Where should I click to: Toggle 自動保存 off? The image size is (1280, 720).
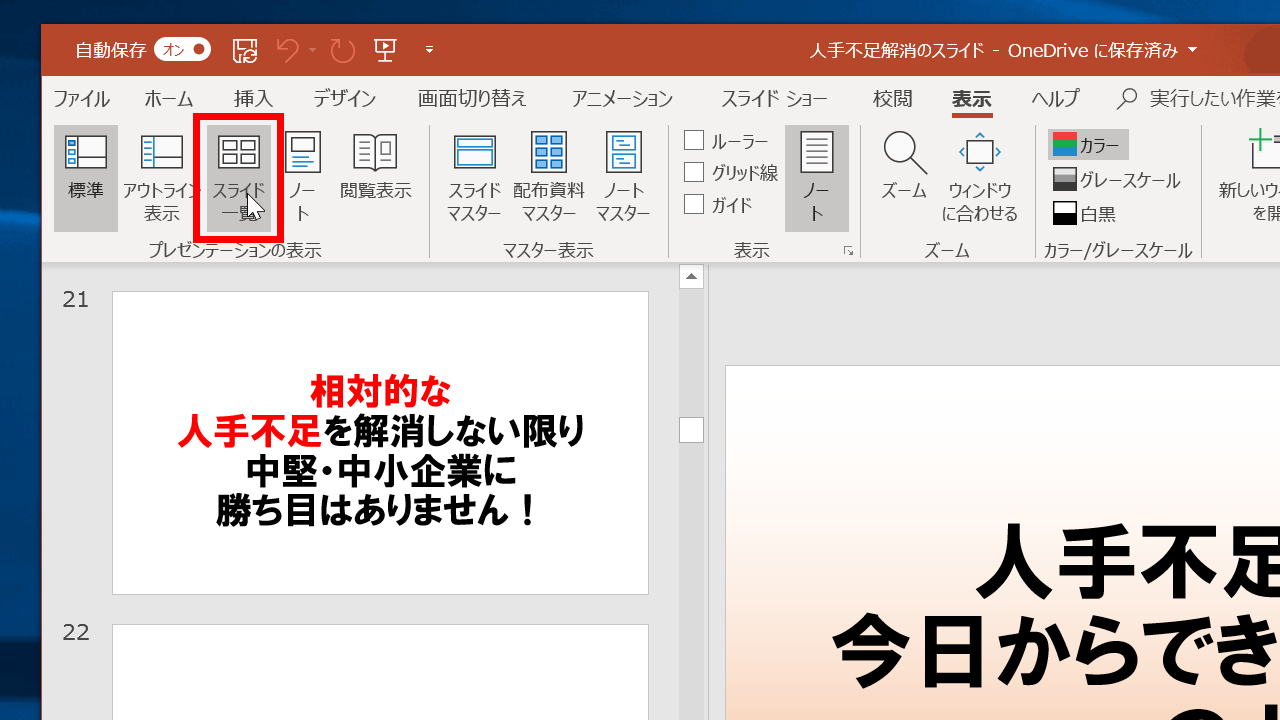pyautogui.click(x=182, y=49)
